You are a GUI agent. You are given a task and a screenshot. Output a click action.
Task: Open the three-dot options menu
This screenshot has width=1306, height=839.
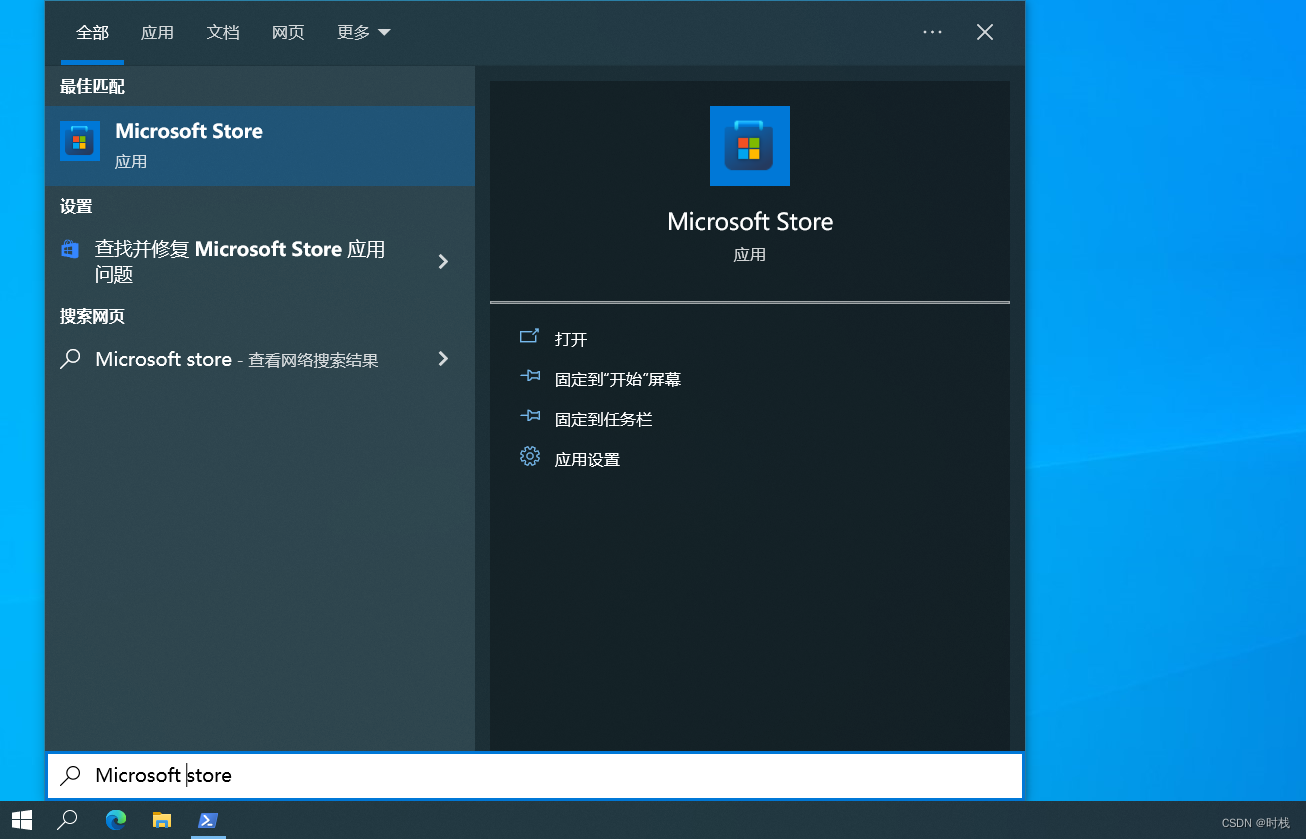[x=932, y=32]
